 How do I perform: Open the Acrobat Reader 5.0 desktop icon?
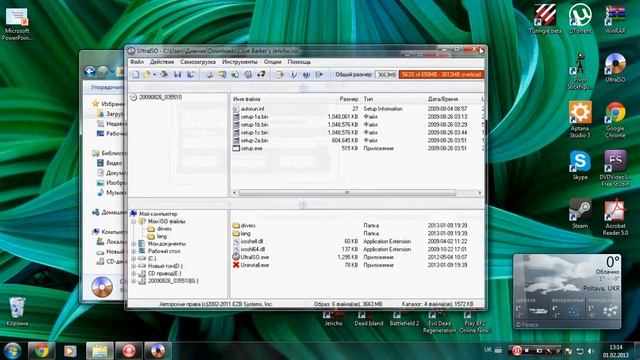615,217
